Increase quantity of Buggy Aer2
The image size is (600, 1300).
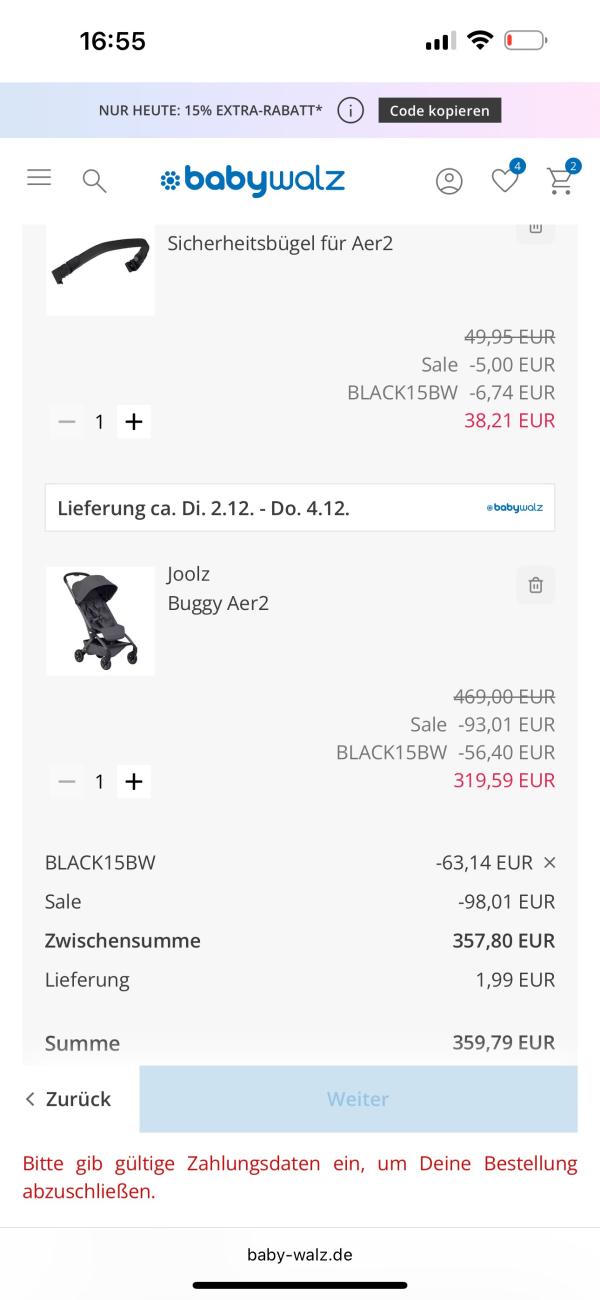[133, 781]
